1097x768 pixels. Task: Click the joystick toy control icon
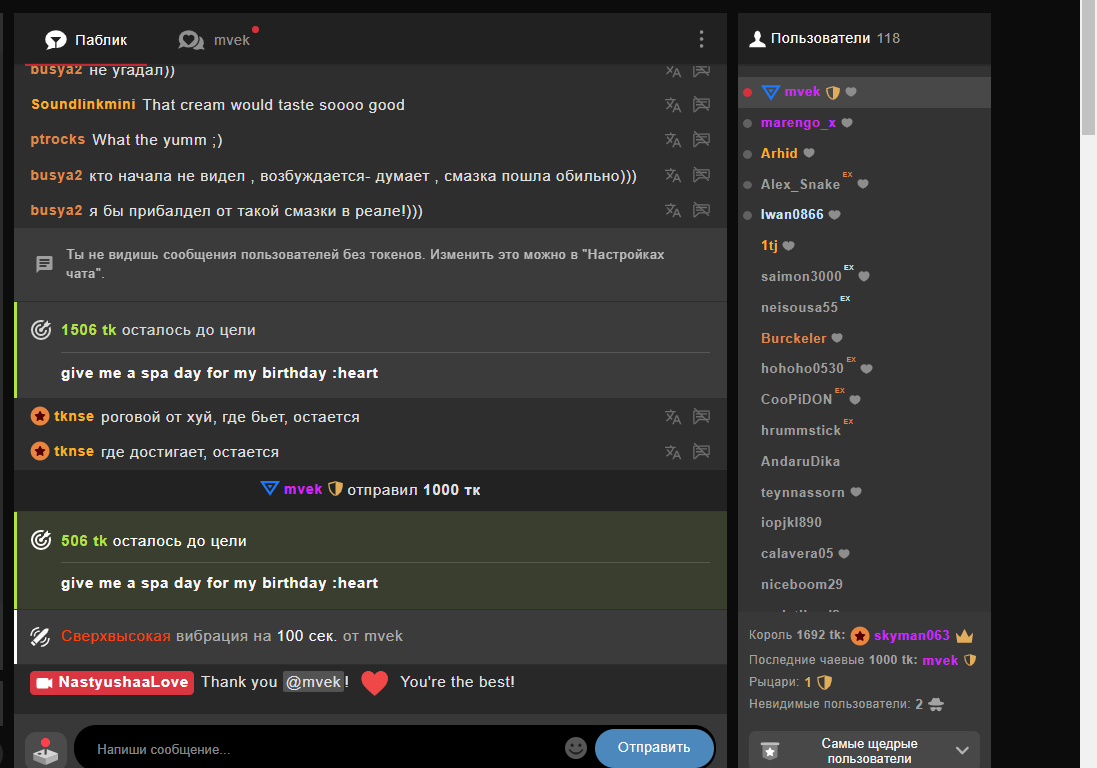coord(45,750)
